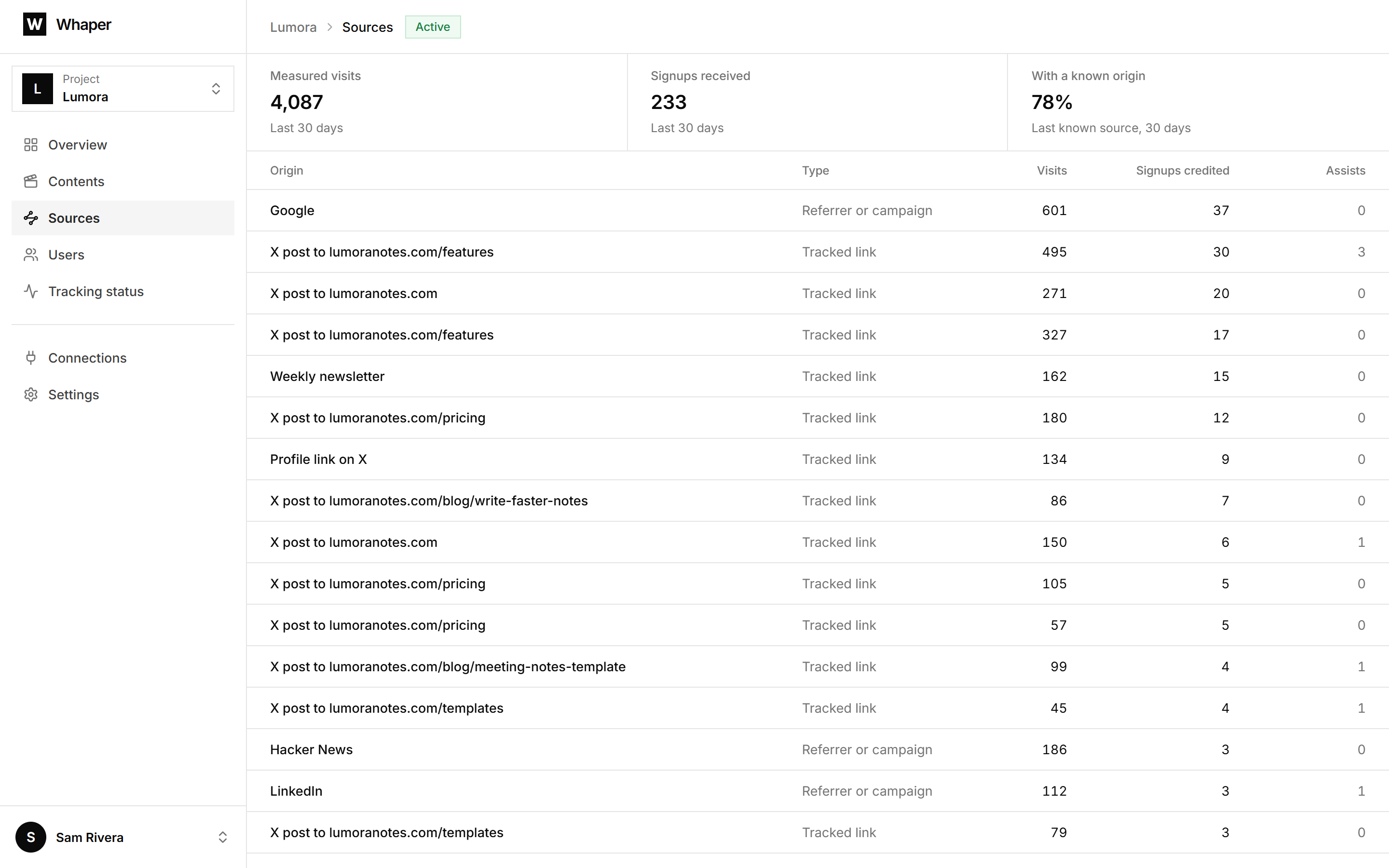
Task: Go to Contents in sidebar
Action: click(x=123, y=181)
